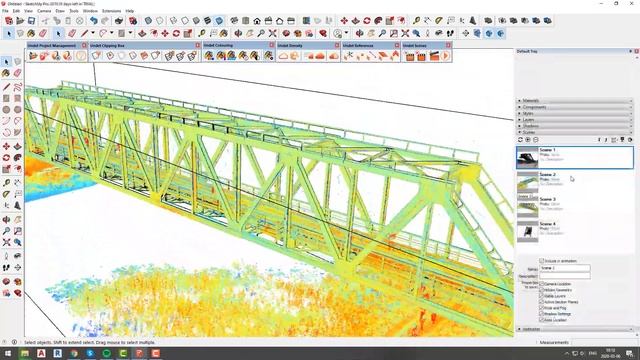Toggle Hidden Geometry checkbox
Screen dimensions: 640x360
tap(542, 290)
